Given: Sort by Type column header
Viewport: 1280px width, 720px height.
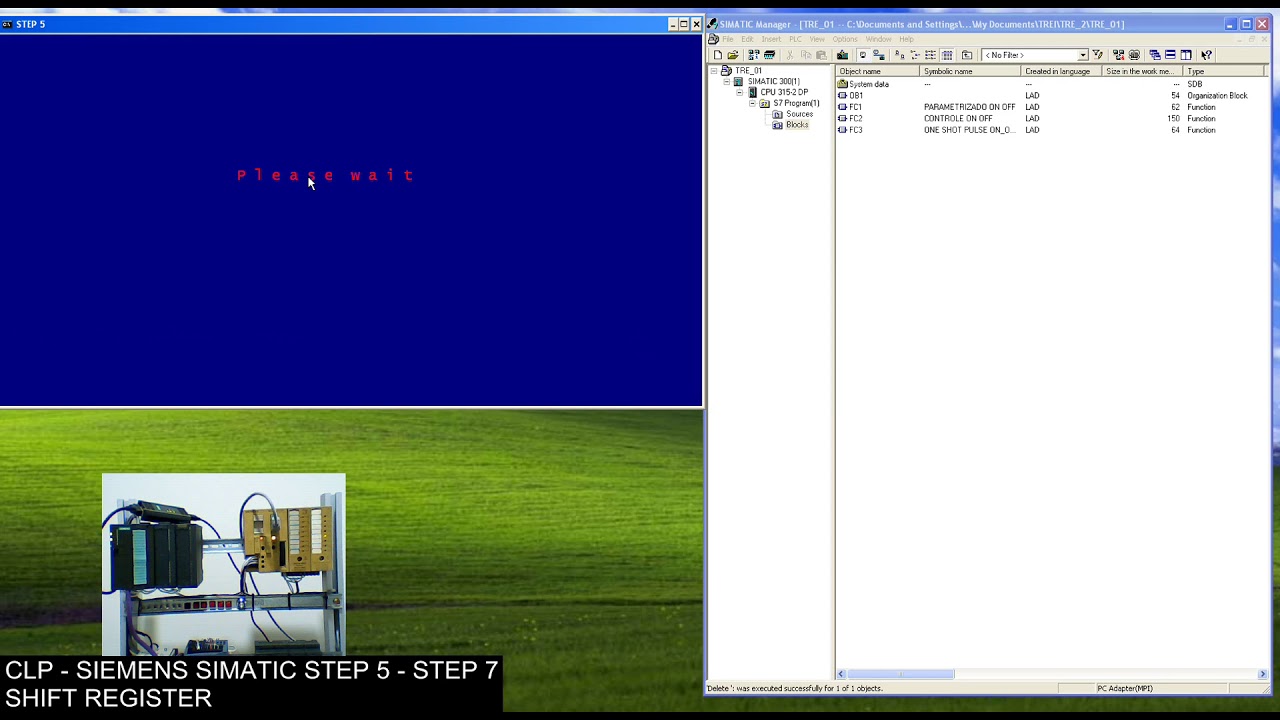Looking at the screenshot, I should pos(1225,72).
